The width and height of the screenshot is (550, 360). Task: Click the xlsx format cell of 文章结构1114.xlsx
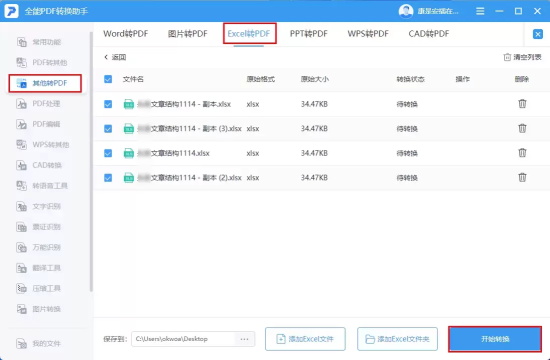(253, 153)
